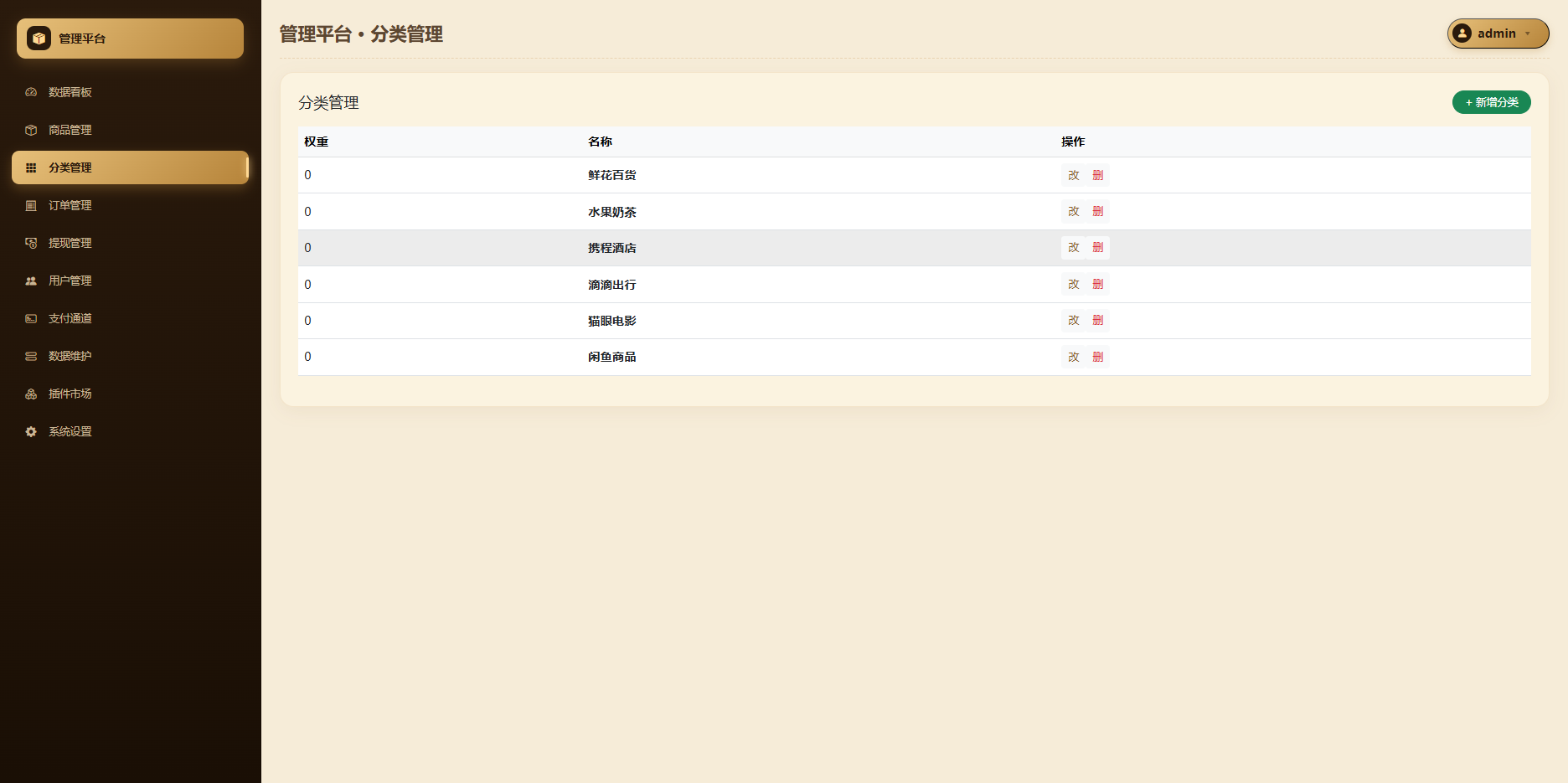Click the 新增分类 button
Viewport: 1568px width, 783px height.
click(1491, 102)
